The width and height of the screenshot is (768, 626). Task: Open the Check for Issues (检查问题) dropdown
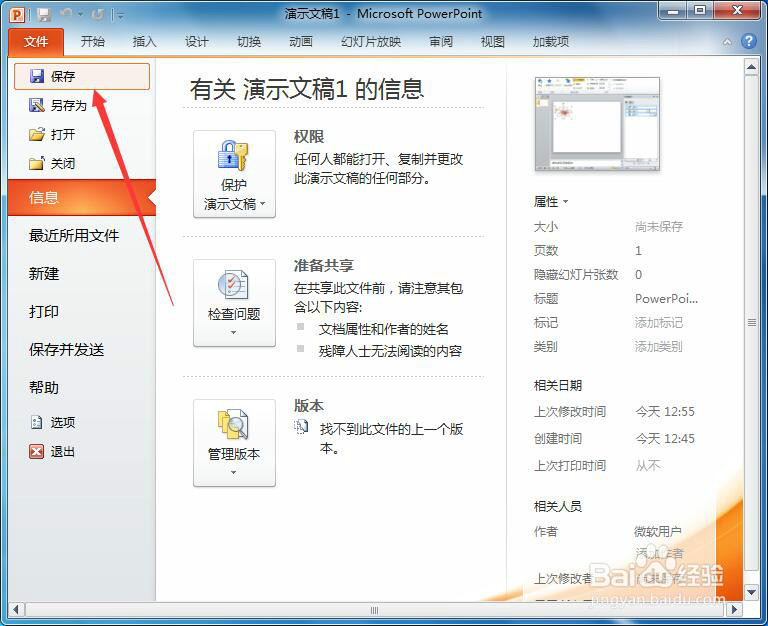click(x=234, y=303)
